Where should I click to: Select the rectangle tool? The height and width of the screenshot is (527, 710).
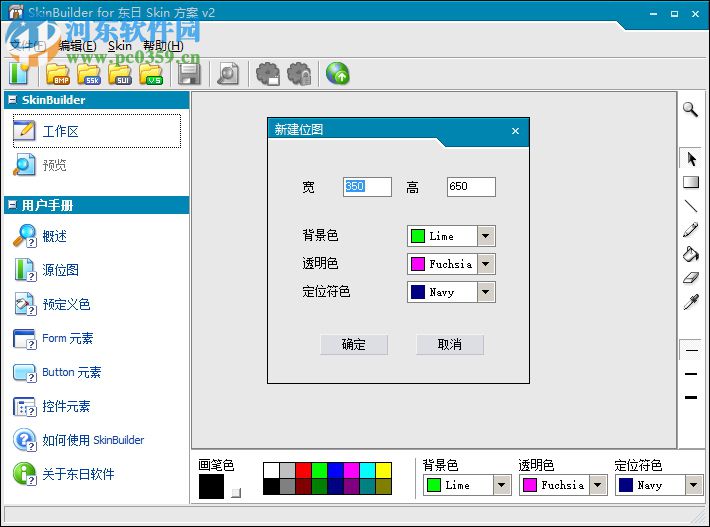click(691, 182)
